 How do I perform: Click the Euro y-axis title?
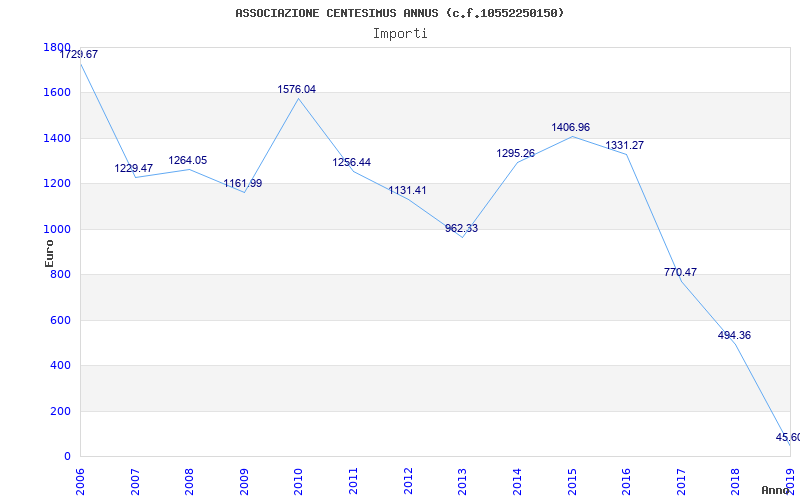(x=49, y=253)
